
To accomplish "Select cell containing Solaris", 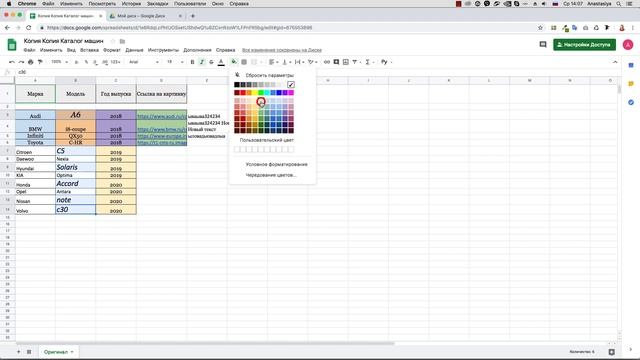I will (x=76, y=167).
